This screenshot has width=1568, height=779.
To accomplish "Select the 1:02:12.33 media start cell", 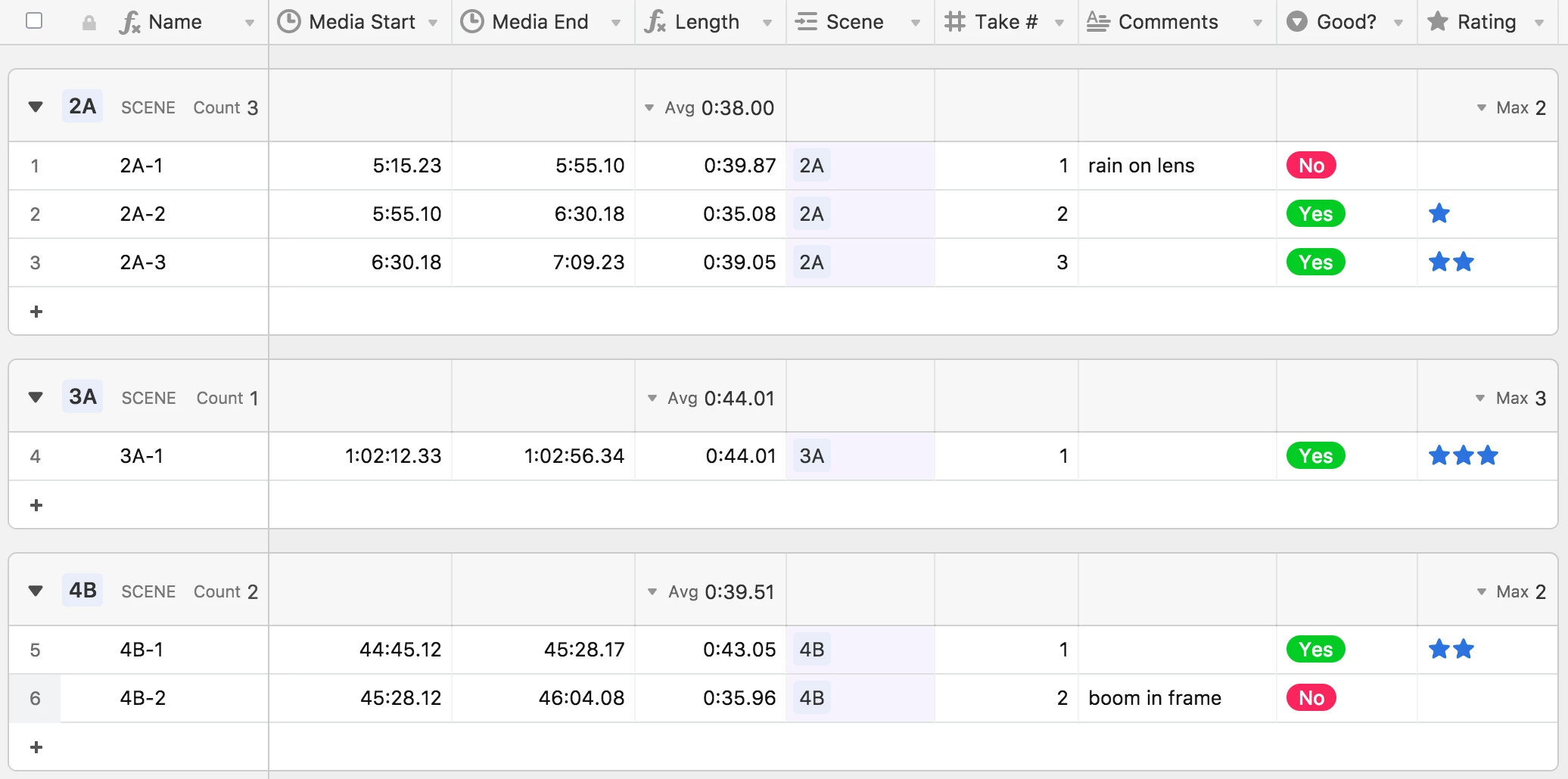I will coord(360,456).
